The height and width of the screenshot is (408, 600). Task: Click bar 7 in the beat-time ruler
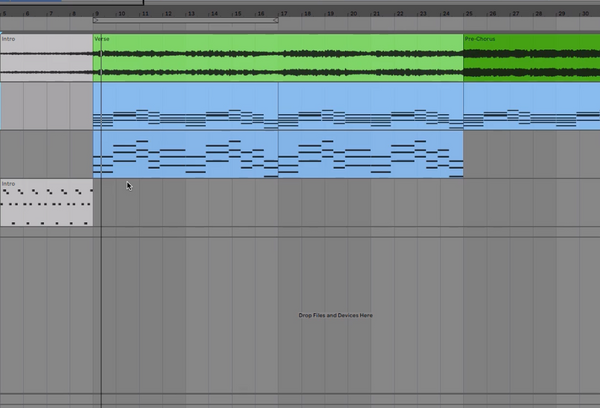pyautogui.click(x=51, y=14)
